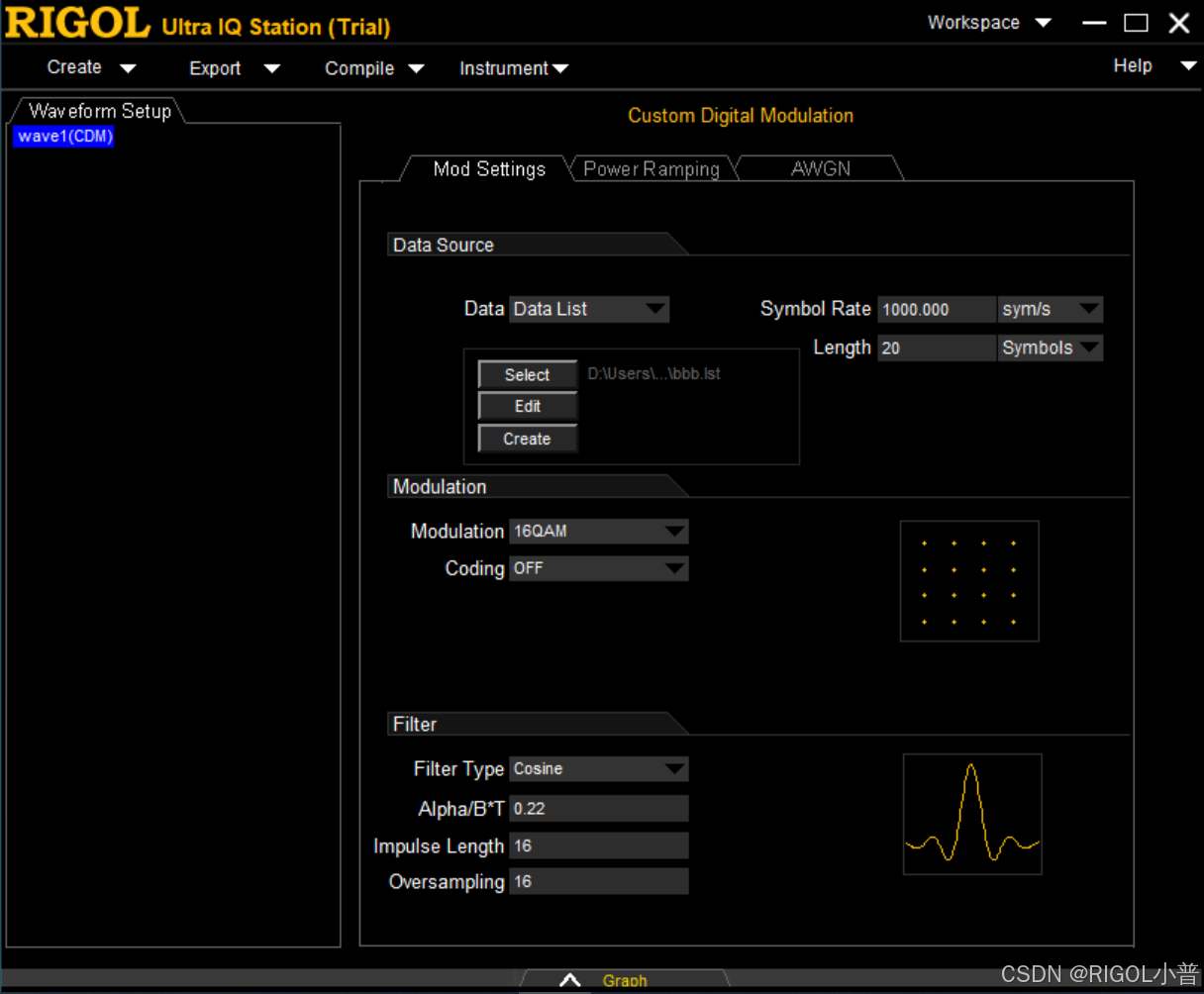1204x994 pixels.
Task: Open the Help menu
Action: (x=1154, y=65)
